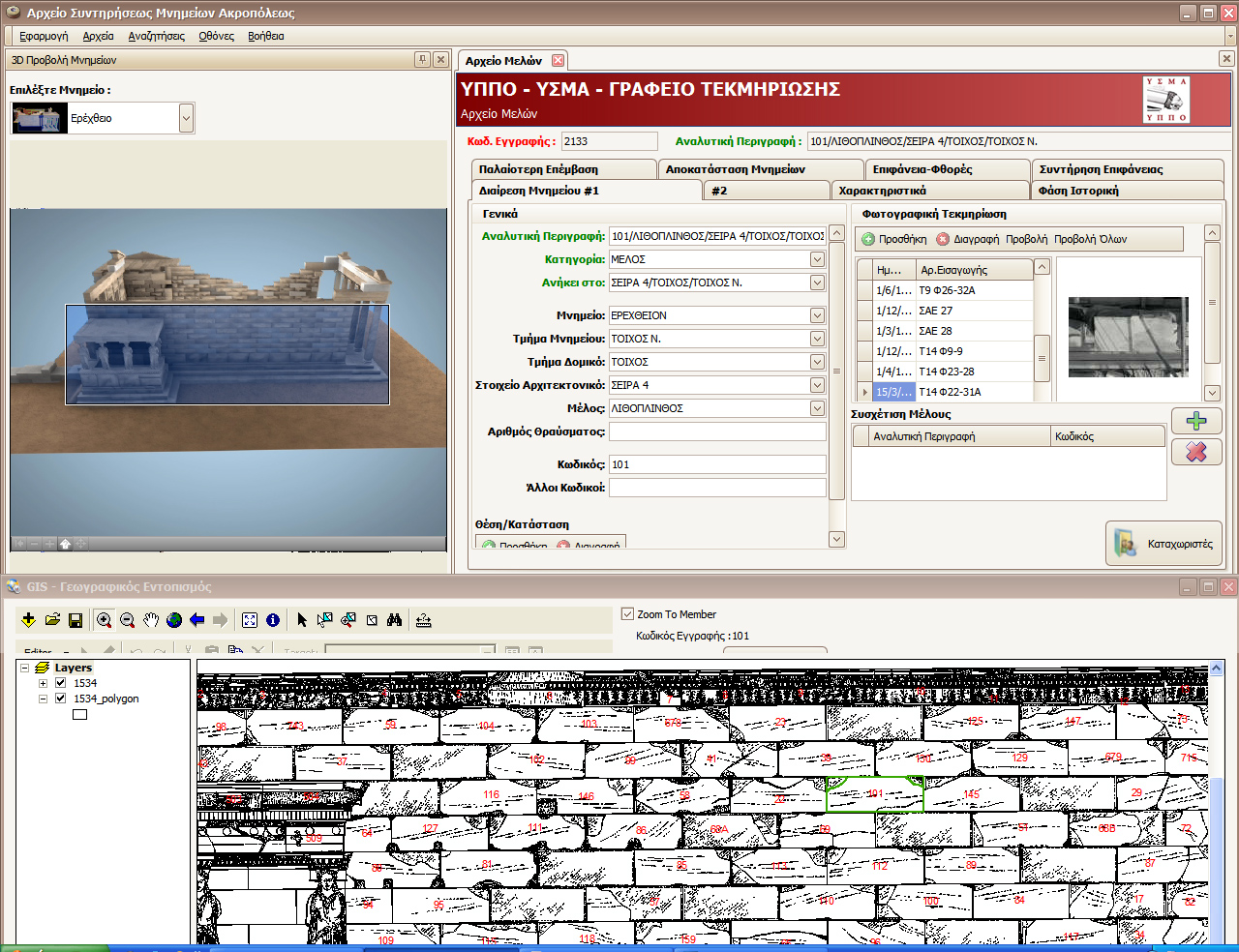Open the Αναζητήσεις menu
1239x952 pixels.
click(x=156, y=36)
